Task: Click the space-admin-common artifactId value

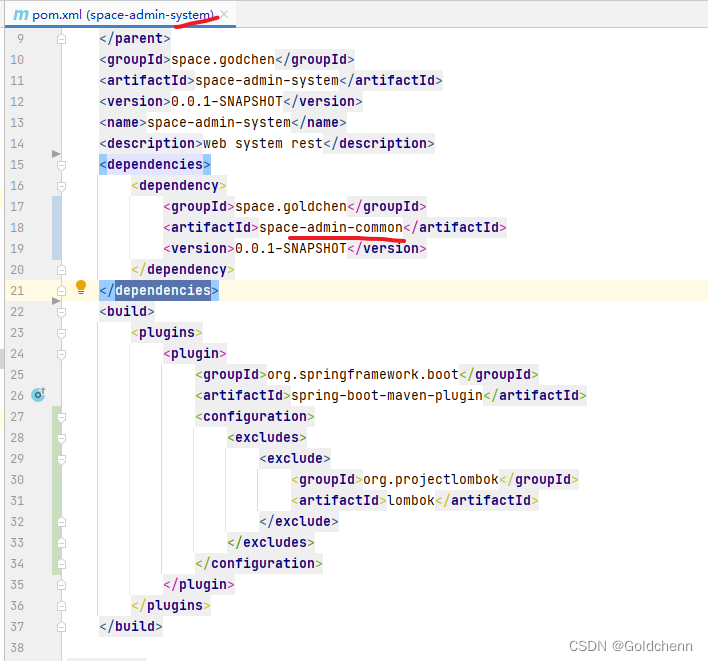Action: [331, 227]
